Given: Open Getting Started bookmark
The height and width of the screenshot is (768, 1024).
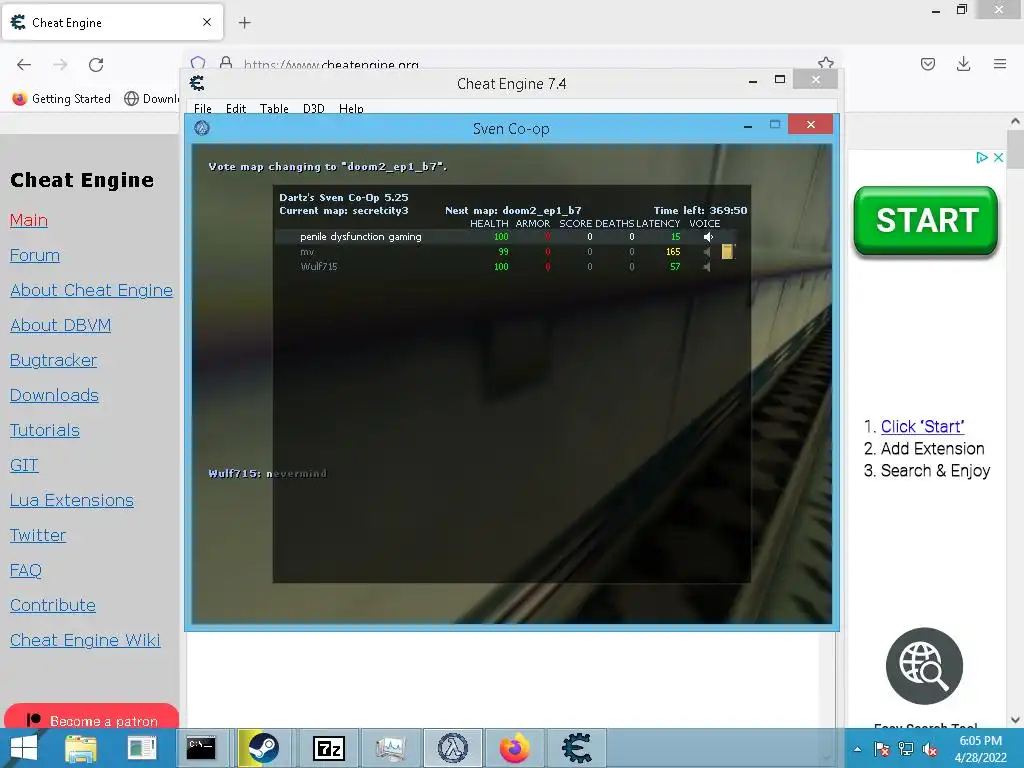Looking at the screenshot, I should click(x=61, y=99).
